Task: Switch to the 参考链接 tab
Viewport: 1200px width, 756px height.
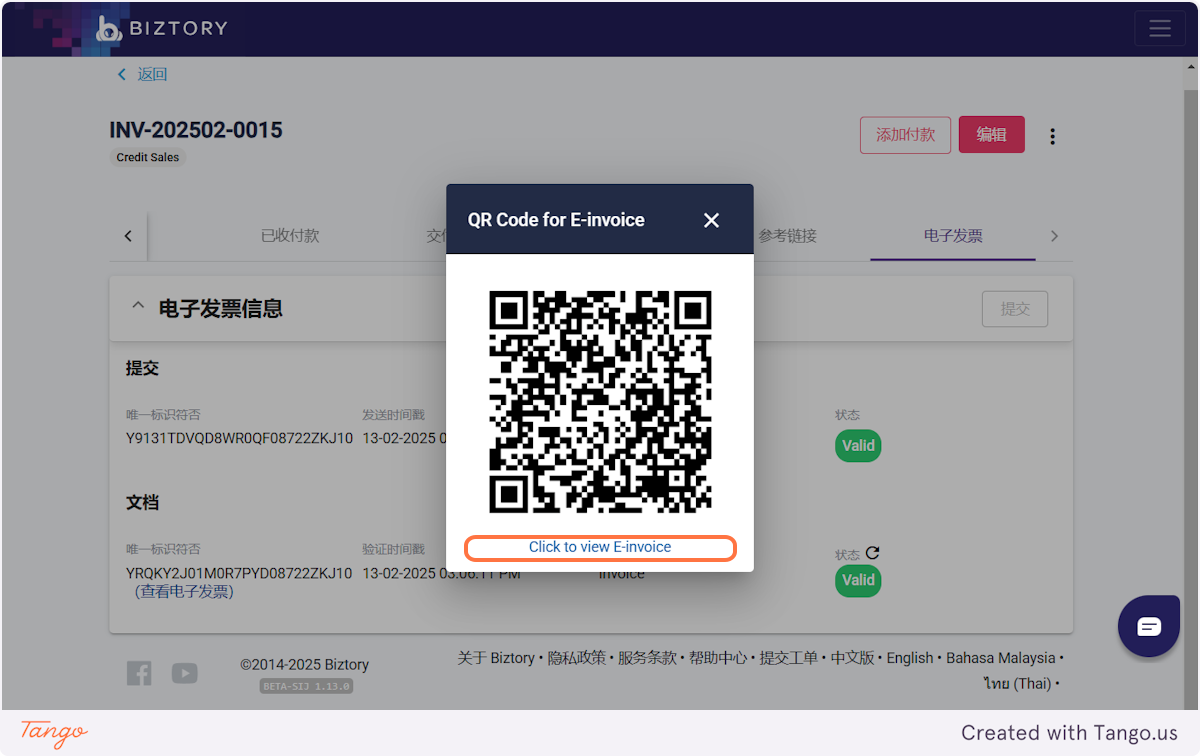Action: click(788, 236)
